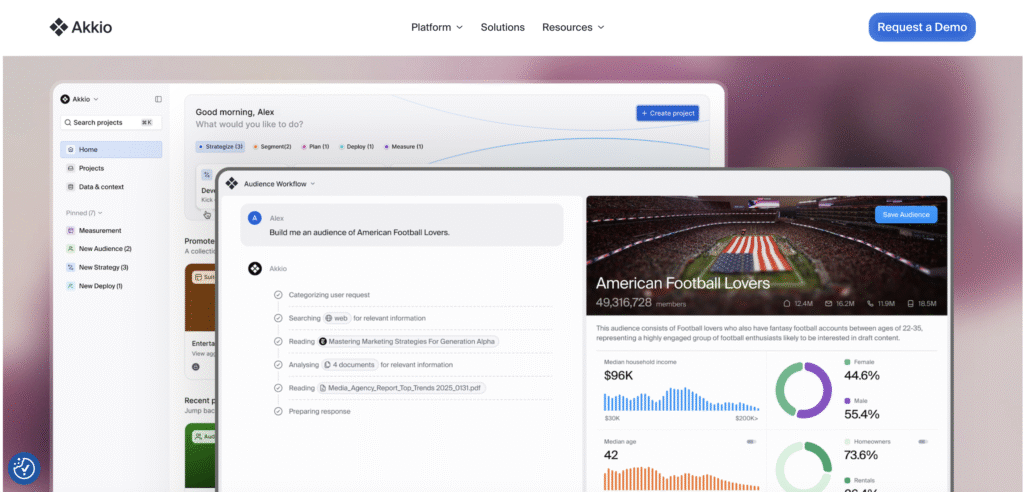Click the green New Audience icon
The height and width of the screenshot is (492, 1024).
coord(71,249)
